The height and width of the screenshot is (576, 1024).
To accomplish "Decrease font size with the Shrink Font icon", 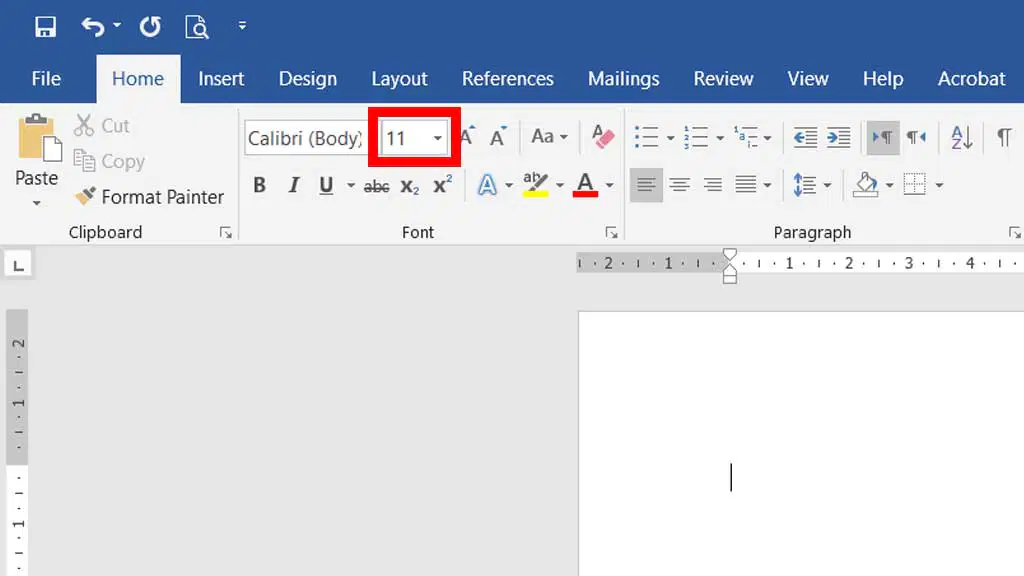I will (x=498, y=137).
